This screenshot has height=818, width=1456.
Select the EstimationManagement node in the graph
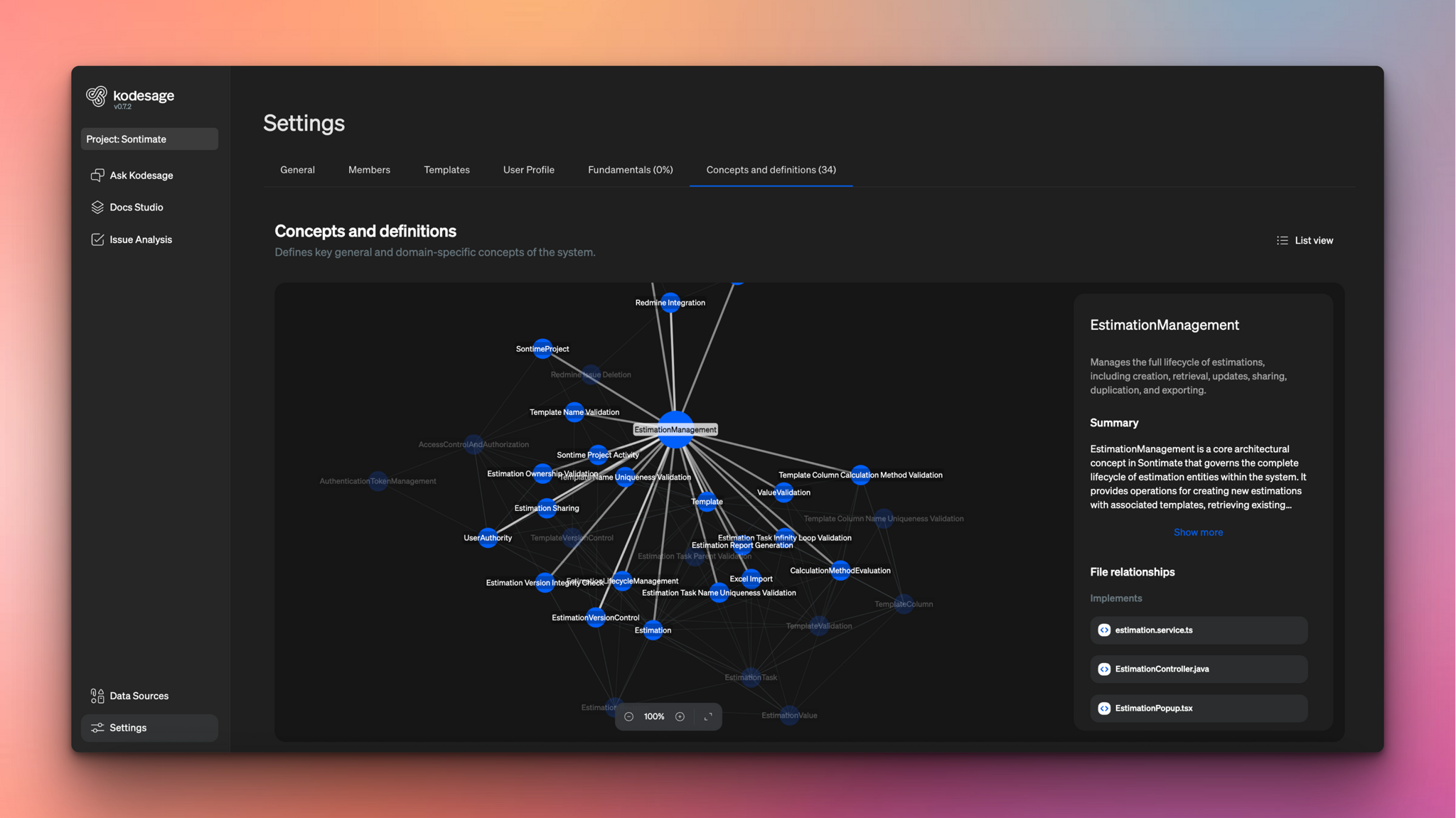point(674,429)
